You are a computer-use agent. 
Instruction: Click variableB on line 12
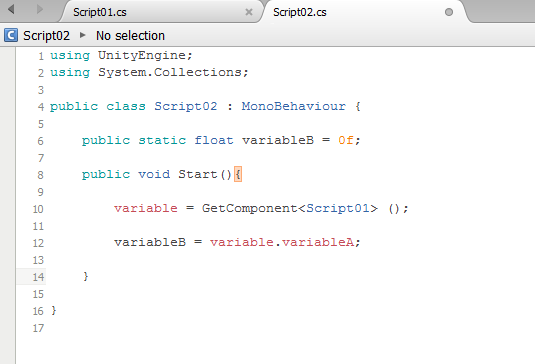click(x=150, y=243)
